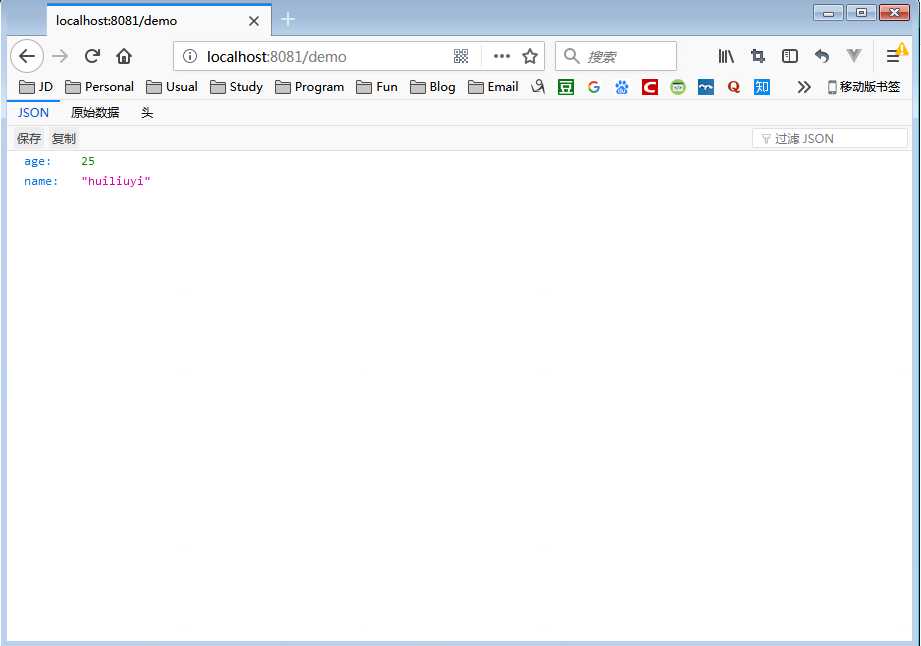This screenshot has width=921, height=646.
Task: Open the Program bookmarks folder
Action: coord(310,87)
